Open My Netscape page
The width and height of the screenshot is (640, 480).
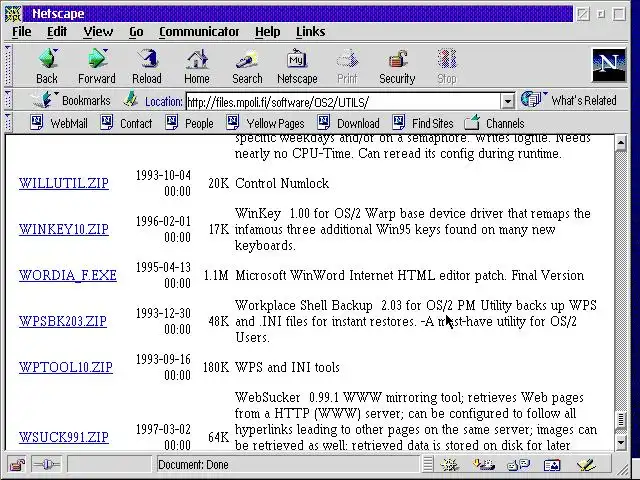click(297, 66)
